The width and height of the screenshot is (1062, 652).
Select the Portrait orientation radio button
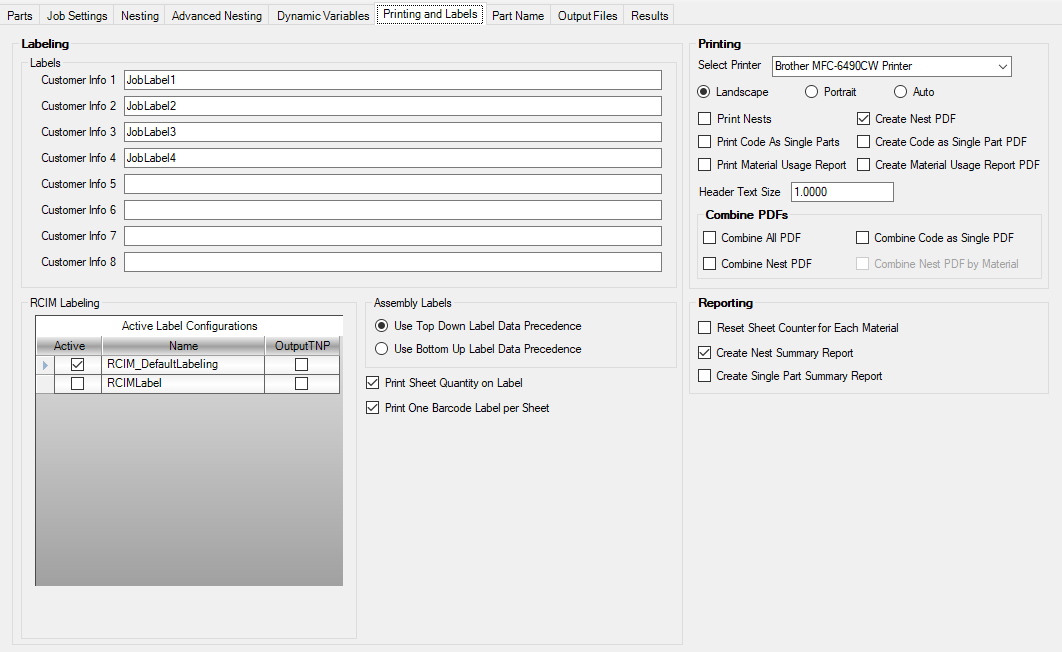[812, 92]
